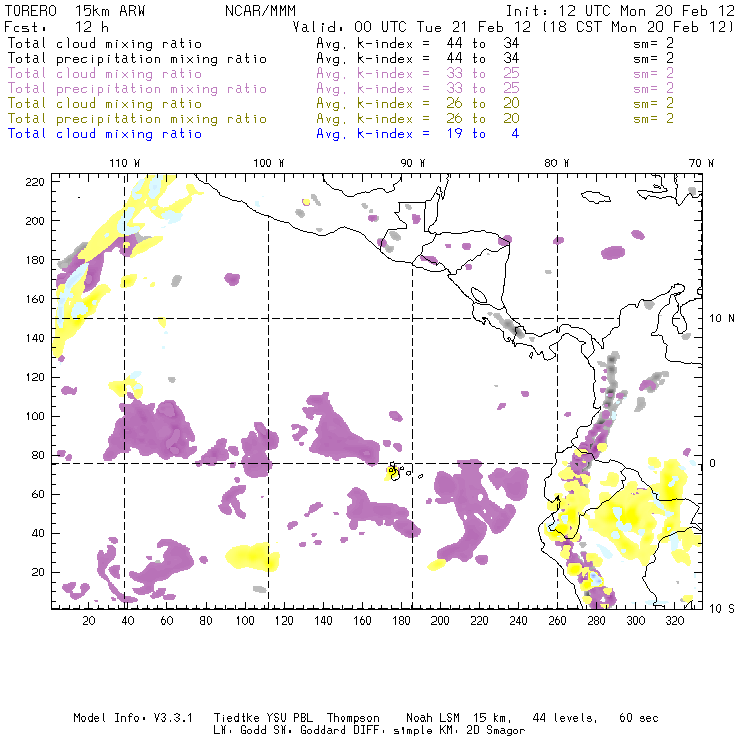The height and width of the screenshot is (740, 740).
Task: Click the y-axis tick label "140"
Action: 35,338
